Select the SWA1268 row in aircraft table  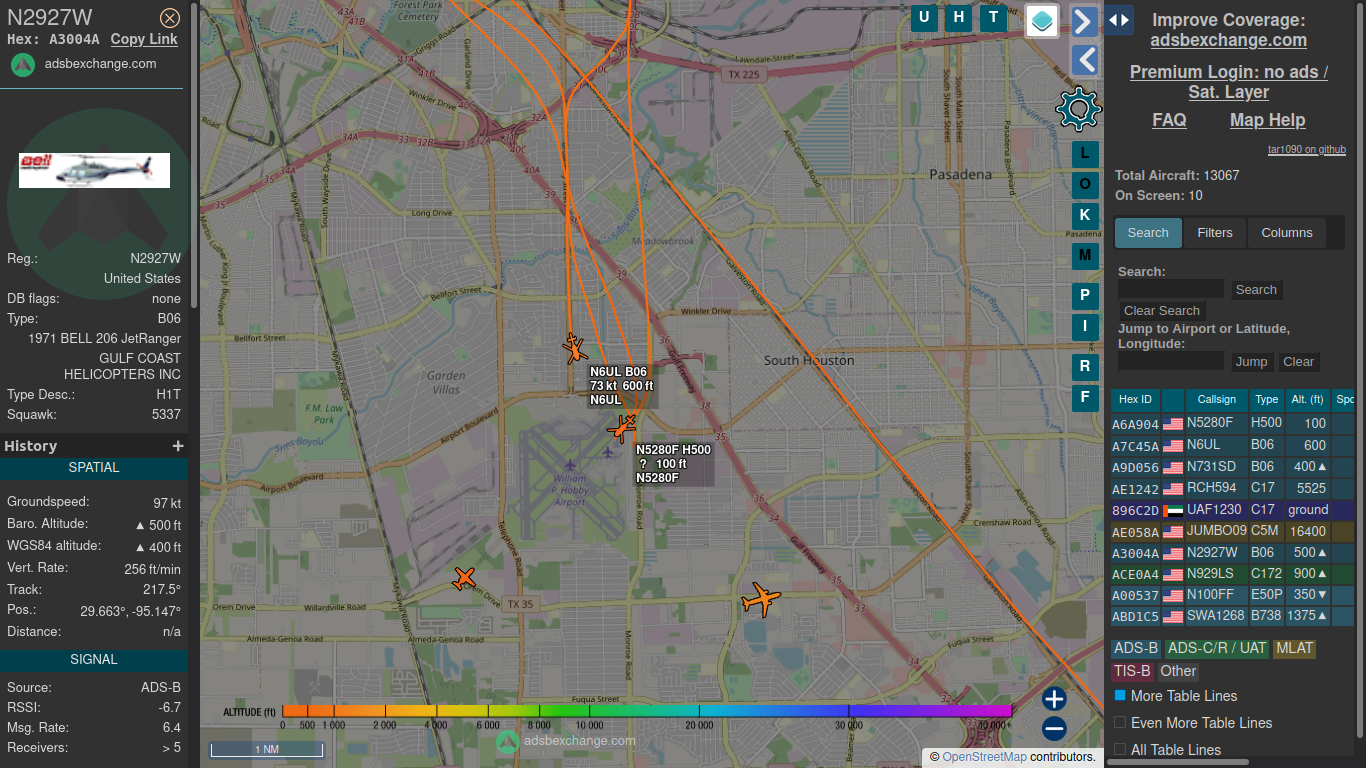click(1232, 616)
